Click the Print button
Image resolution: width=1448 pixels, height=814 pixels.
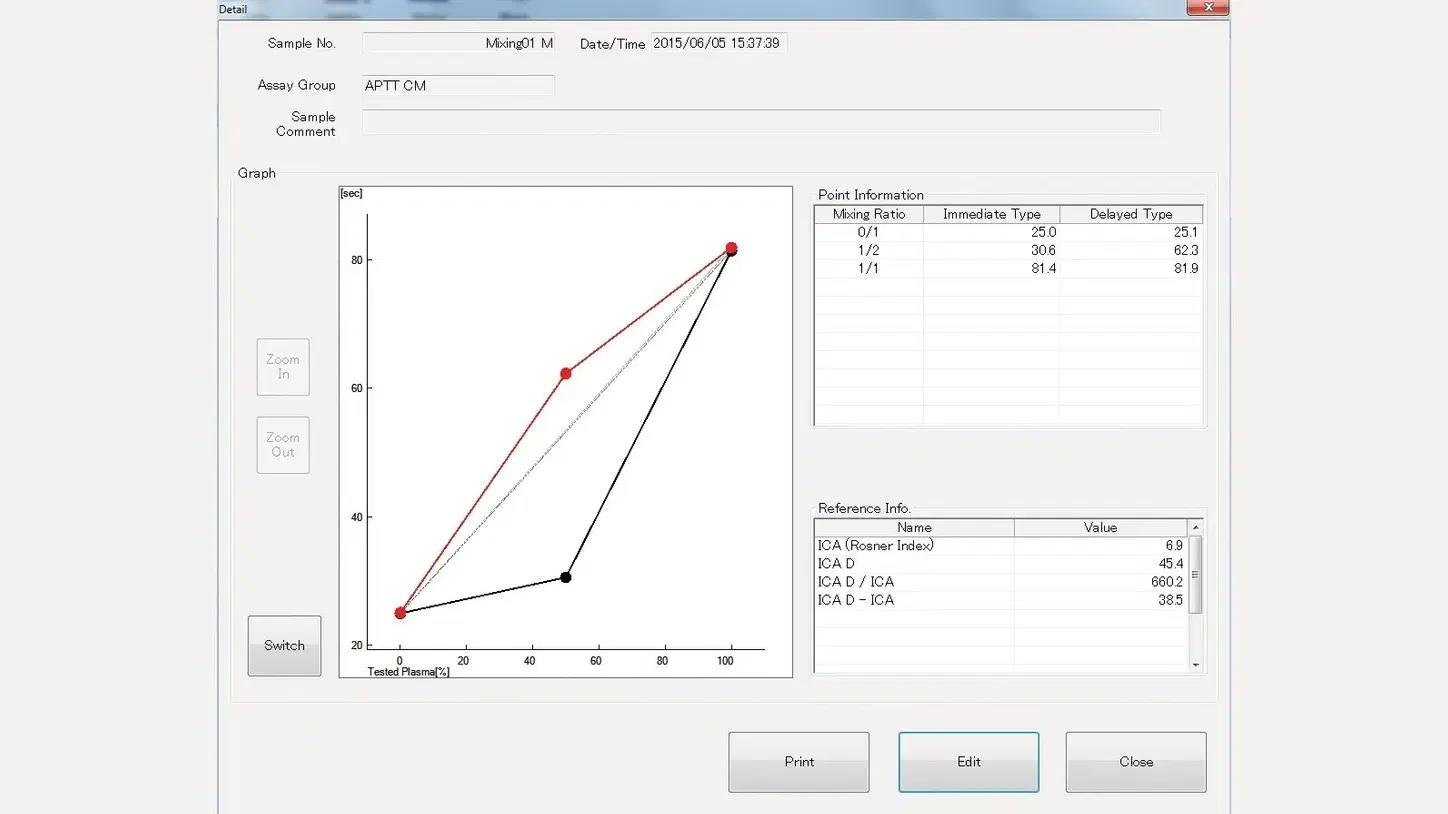pyautogui.click(x=798, y=762)
